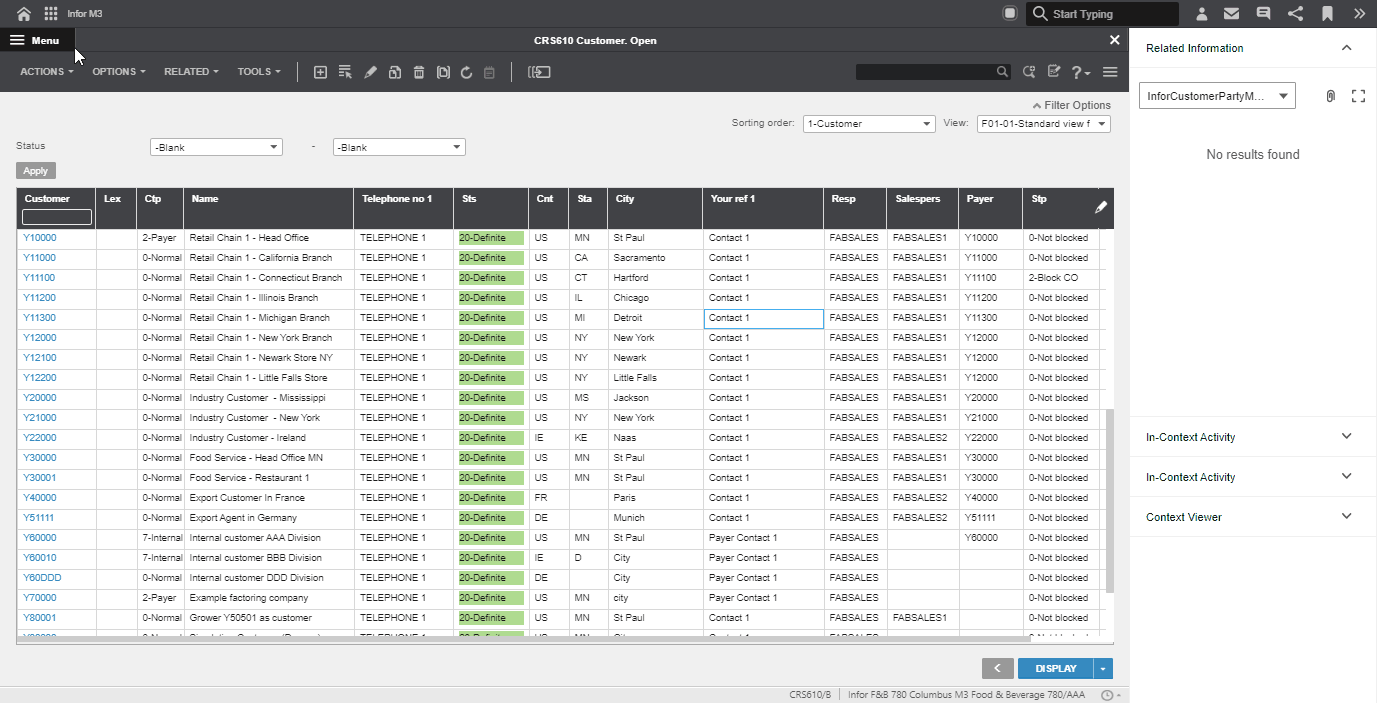Open the ACTIONS menu

click(x=46, y=72)
